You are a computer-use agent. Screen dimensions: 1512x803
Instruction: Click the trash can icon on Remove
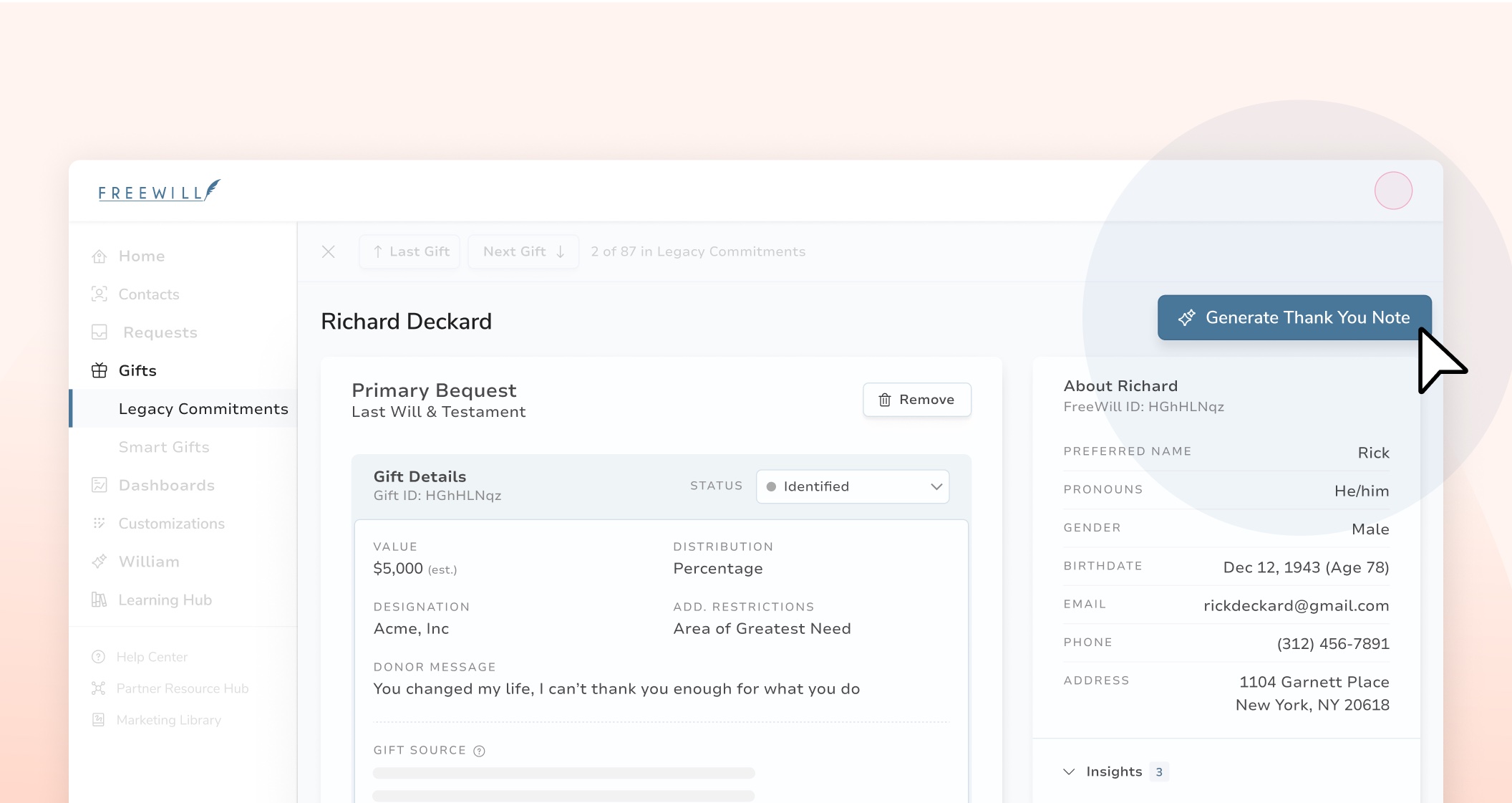885,400
